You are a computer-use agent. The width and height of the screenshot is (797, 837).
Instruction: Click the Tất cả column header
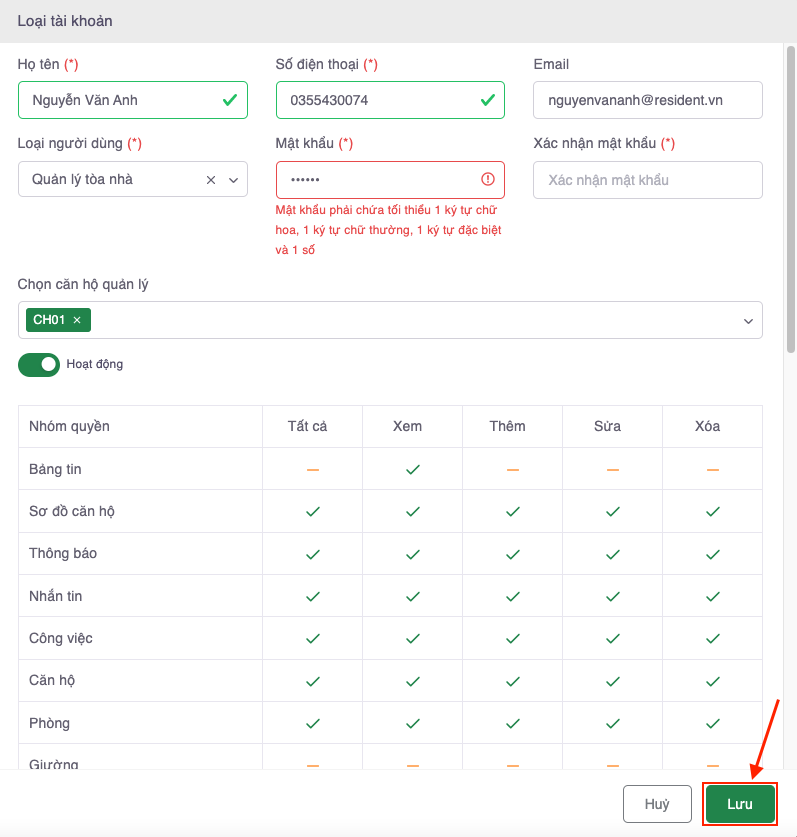click(x=307, y=426)
